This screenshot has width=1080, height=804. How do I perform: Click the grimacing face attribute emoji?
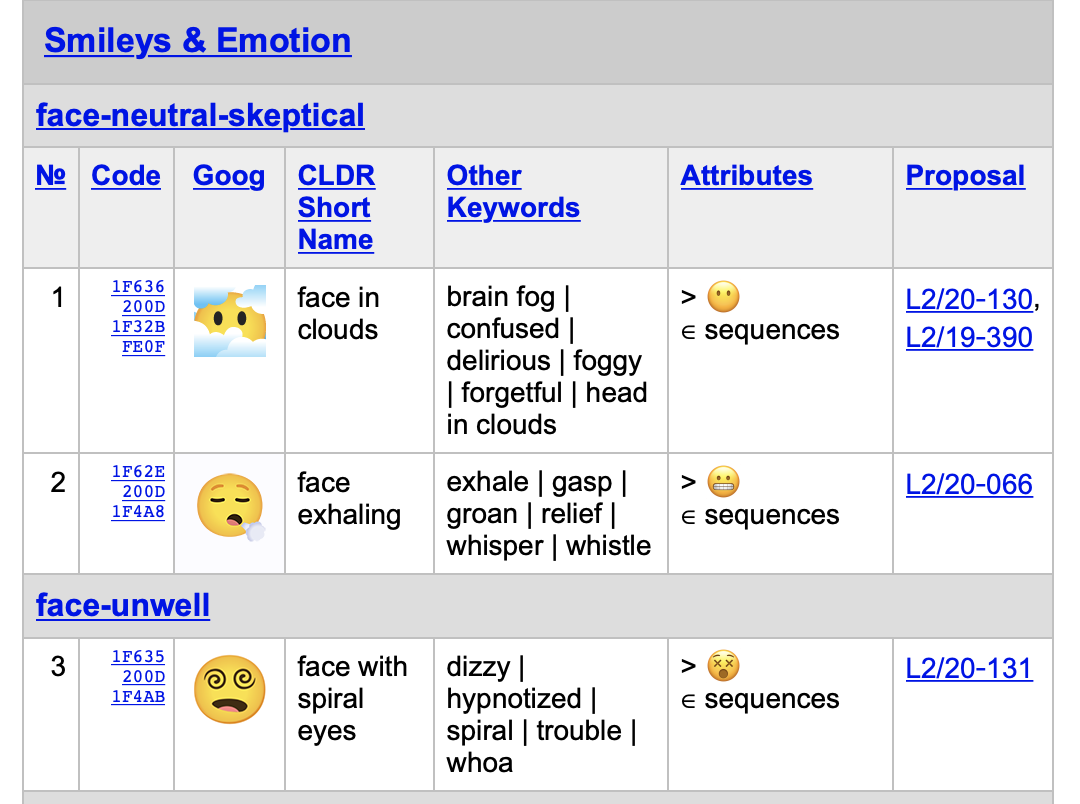723,482
